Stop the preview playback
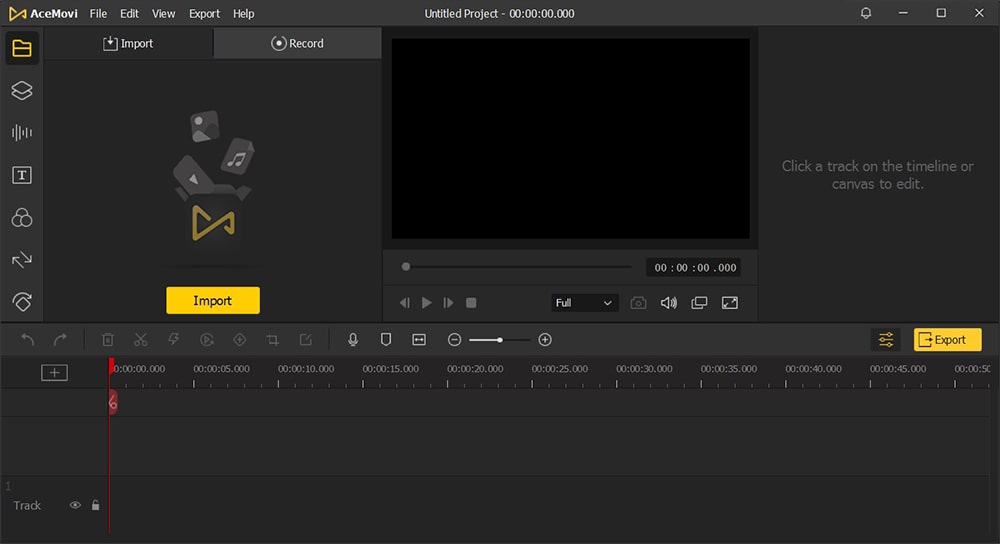 click(471, 303)
